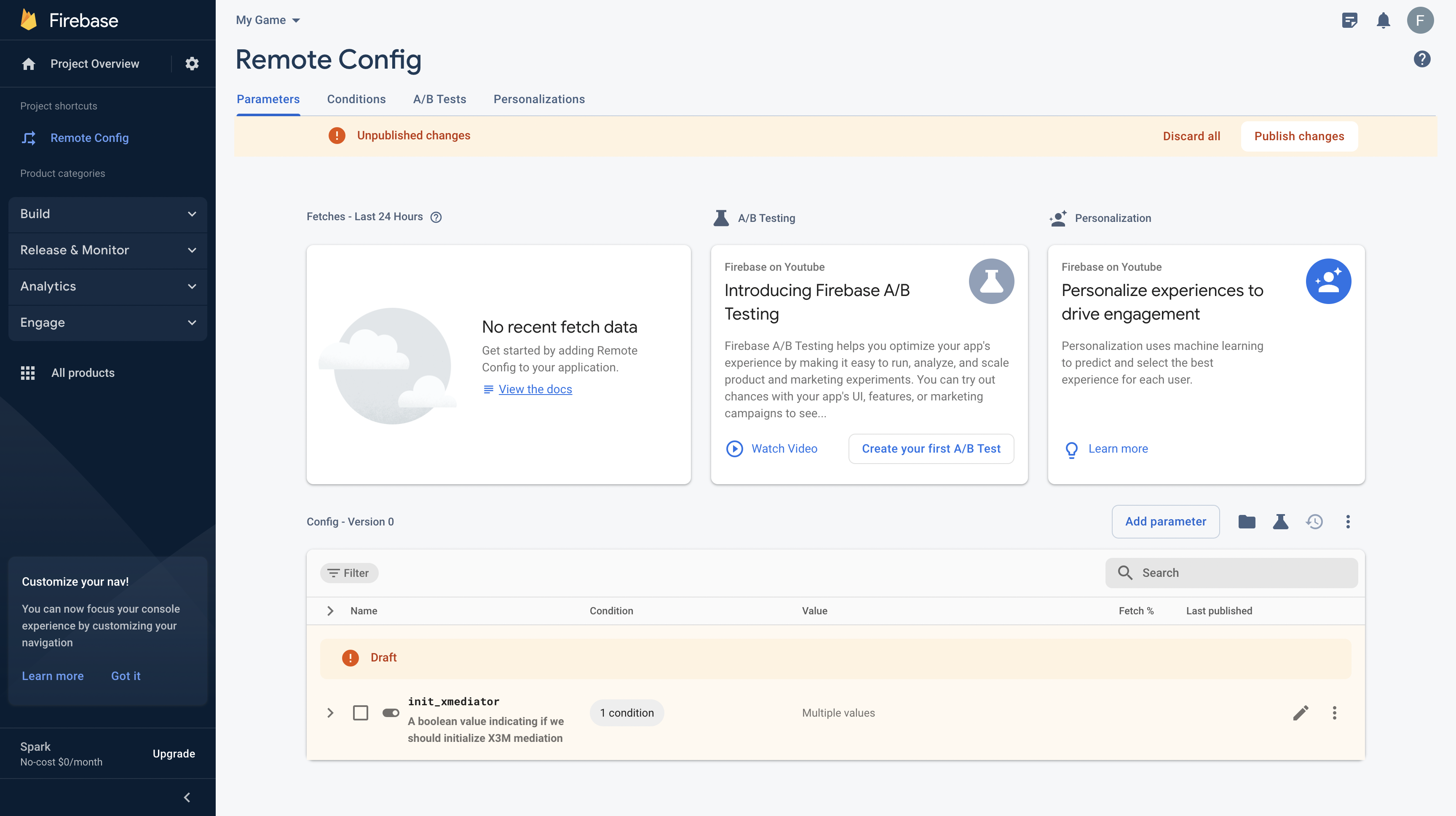The height and width of the screenshot is (816, 1456).
Task: Open the Filter chip
Action: (x=349, y=573)
